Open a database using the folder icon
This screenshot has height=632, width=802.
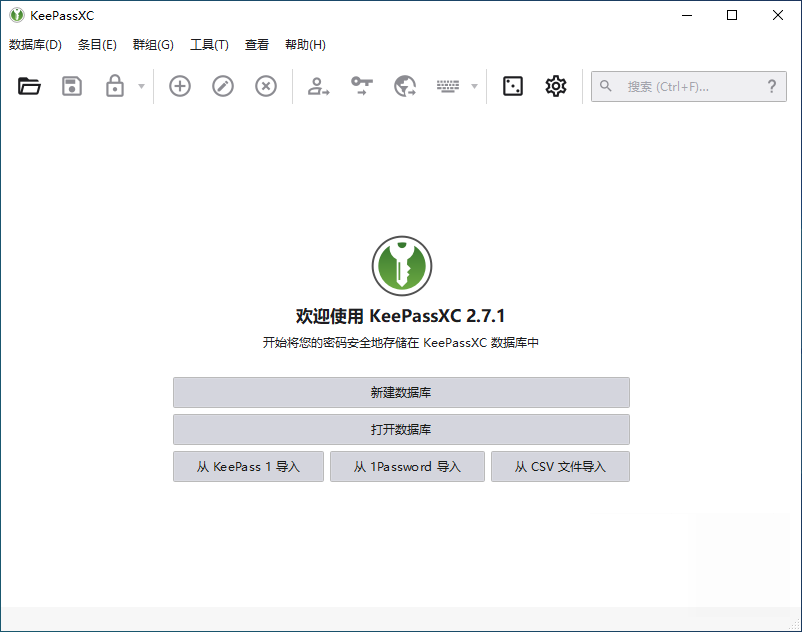29,86
